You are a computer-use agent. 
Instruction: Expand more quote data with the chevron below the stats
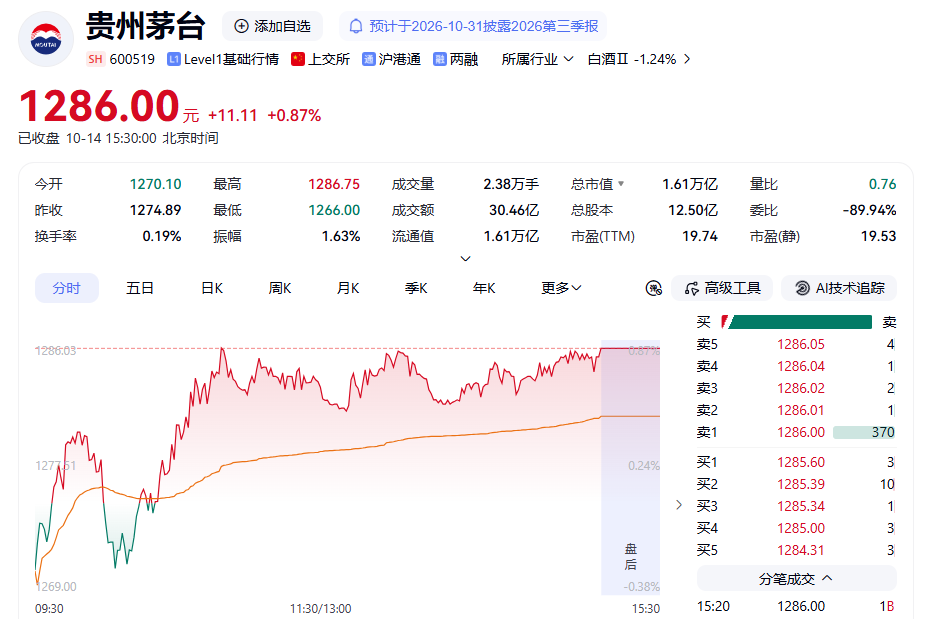(465, 258)
